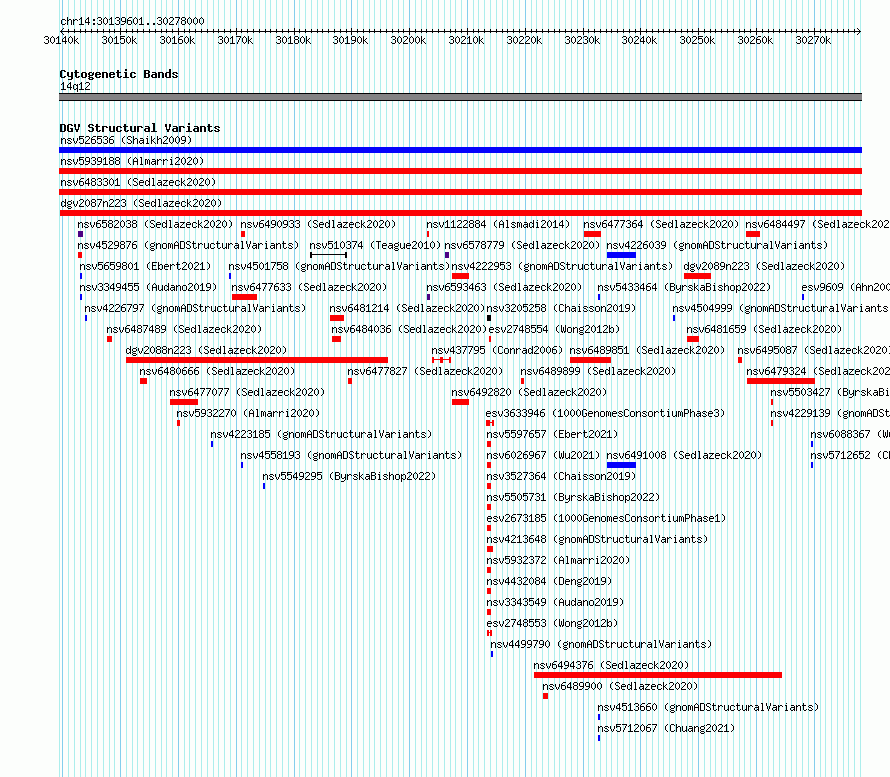Open nsv4504999 (gnomADStructuralVariants) label
Image resolution: width=890 pixels, height=777 pixels.
coord(781,308)
